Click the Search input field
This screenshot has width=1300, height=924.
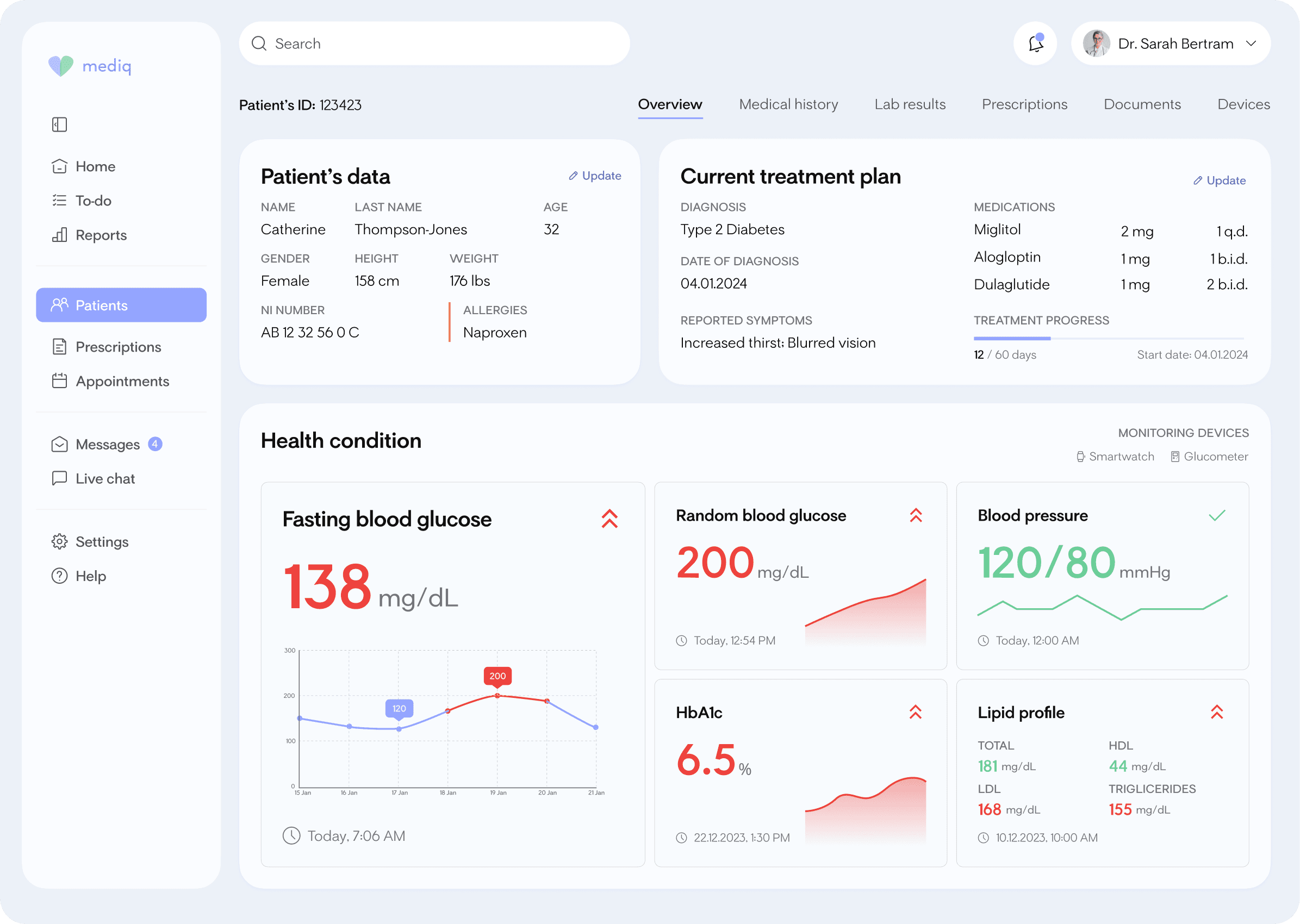(434, 44)
